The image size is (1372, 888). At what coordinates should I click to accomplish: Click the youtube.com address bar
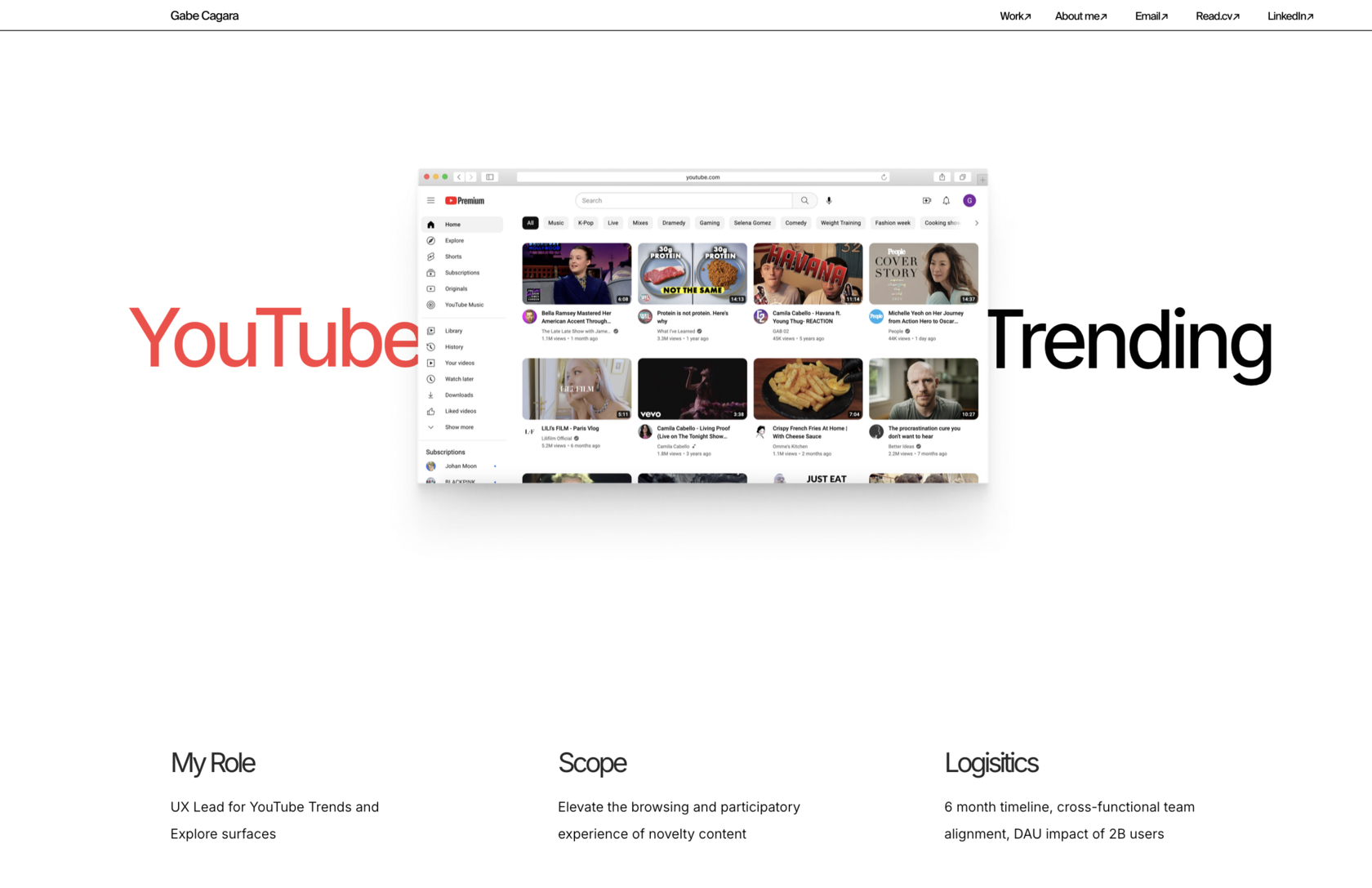(703, 176)
